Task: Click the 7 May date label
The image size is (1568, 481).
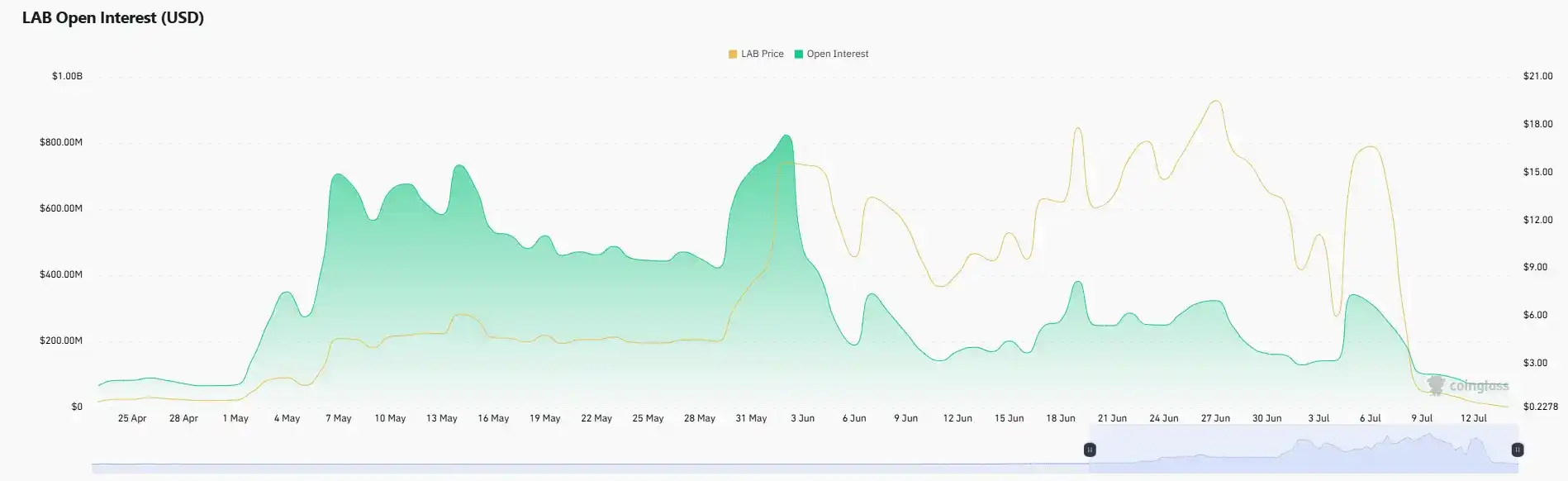Action: click(339, 418)
